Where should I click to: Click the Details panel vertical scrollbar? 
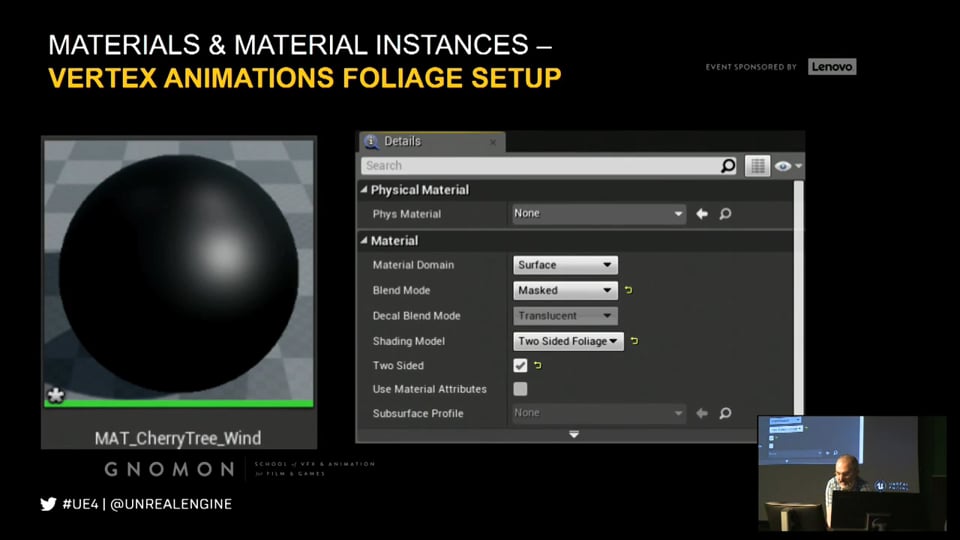(798, 298)
